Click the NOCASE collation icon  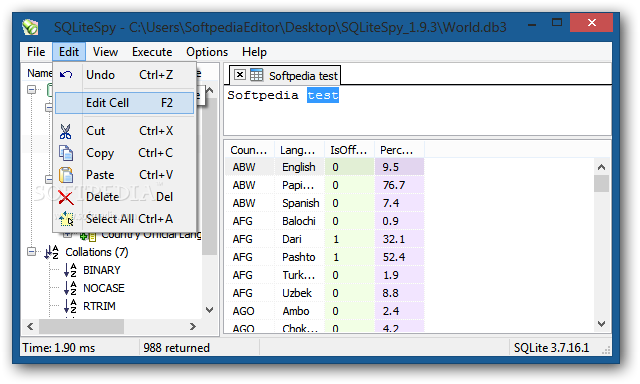coord(71,288)
